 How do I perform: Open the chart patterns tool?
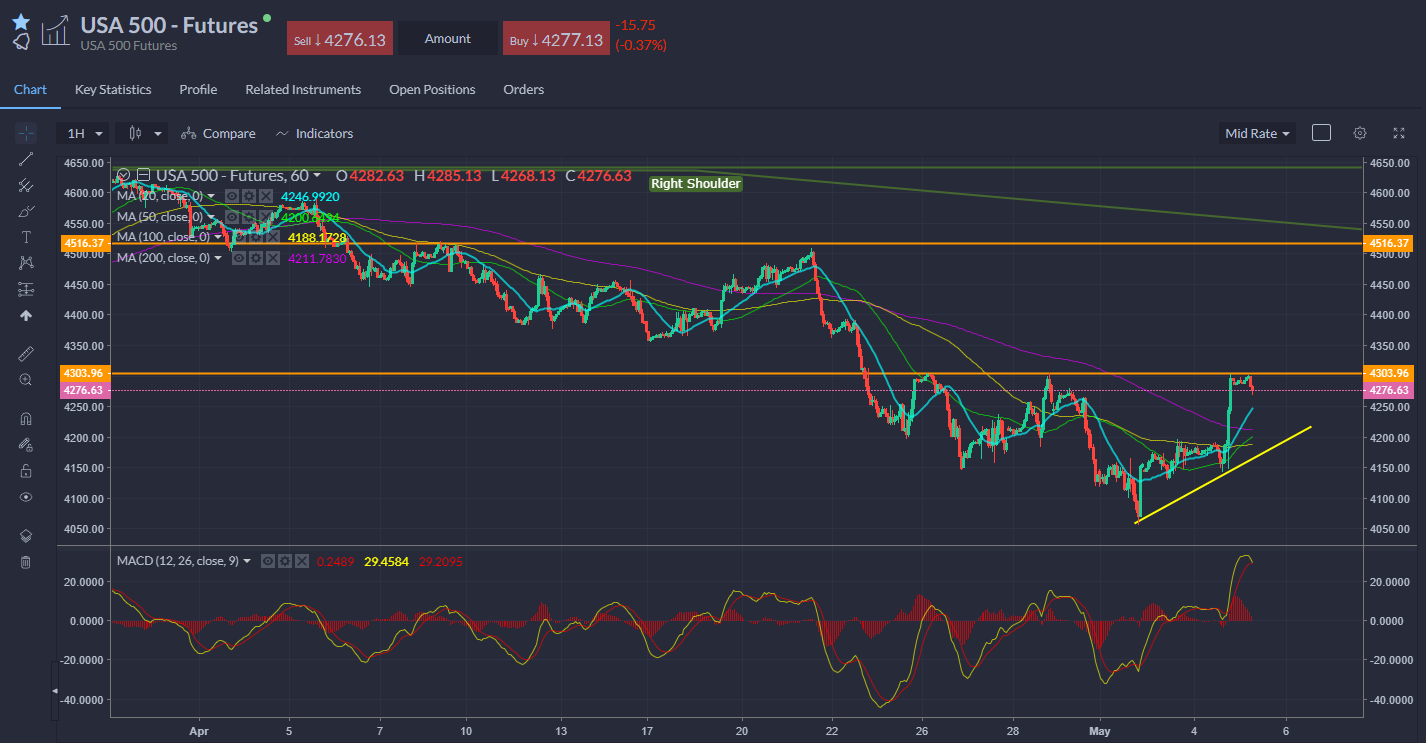point(26,263)
